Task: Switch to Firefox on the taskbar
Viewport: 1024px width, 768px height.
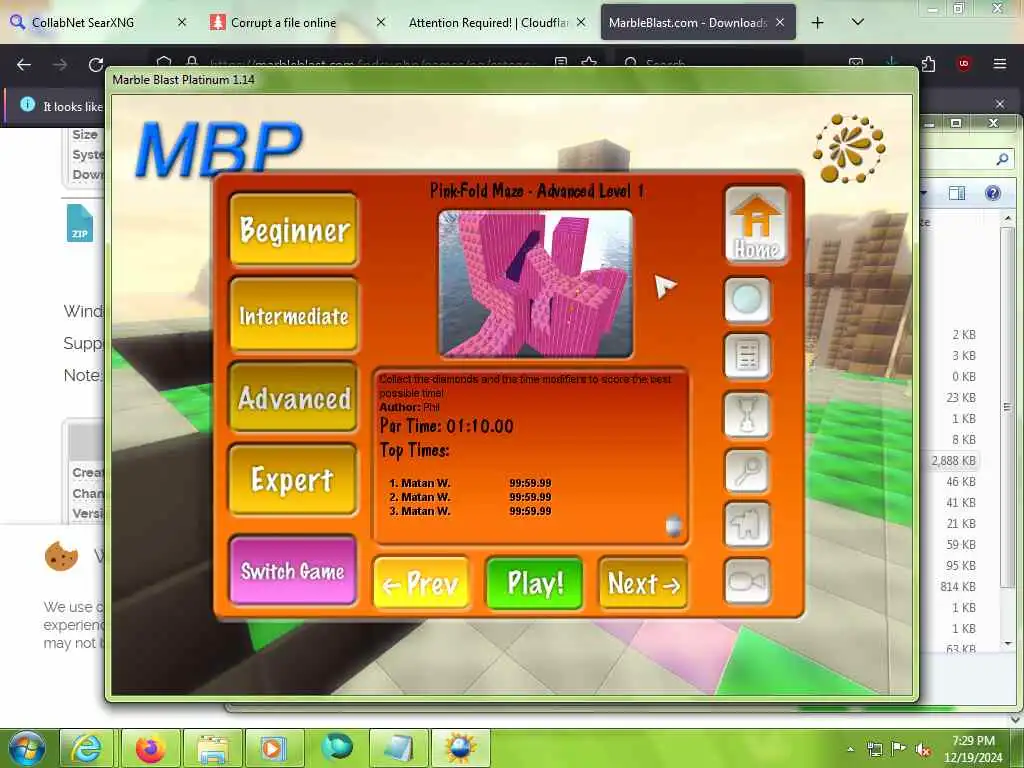Action: click(150, 748)
